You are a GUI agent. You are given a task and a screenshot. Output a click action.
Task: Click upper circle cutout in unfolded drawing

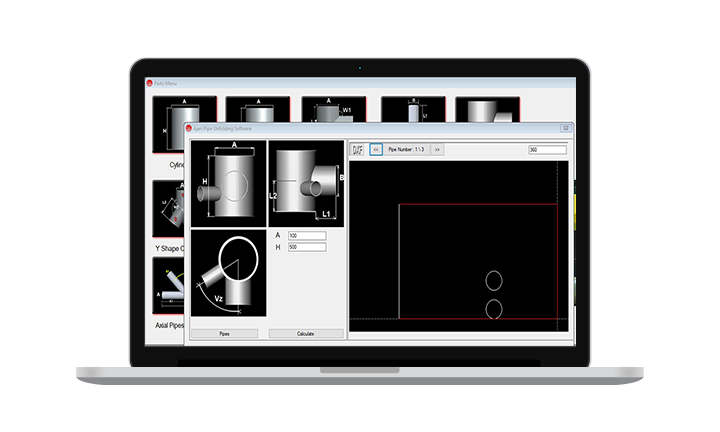(494, 281)
